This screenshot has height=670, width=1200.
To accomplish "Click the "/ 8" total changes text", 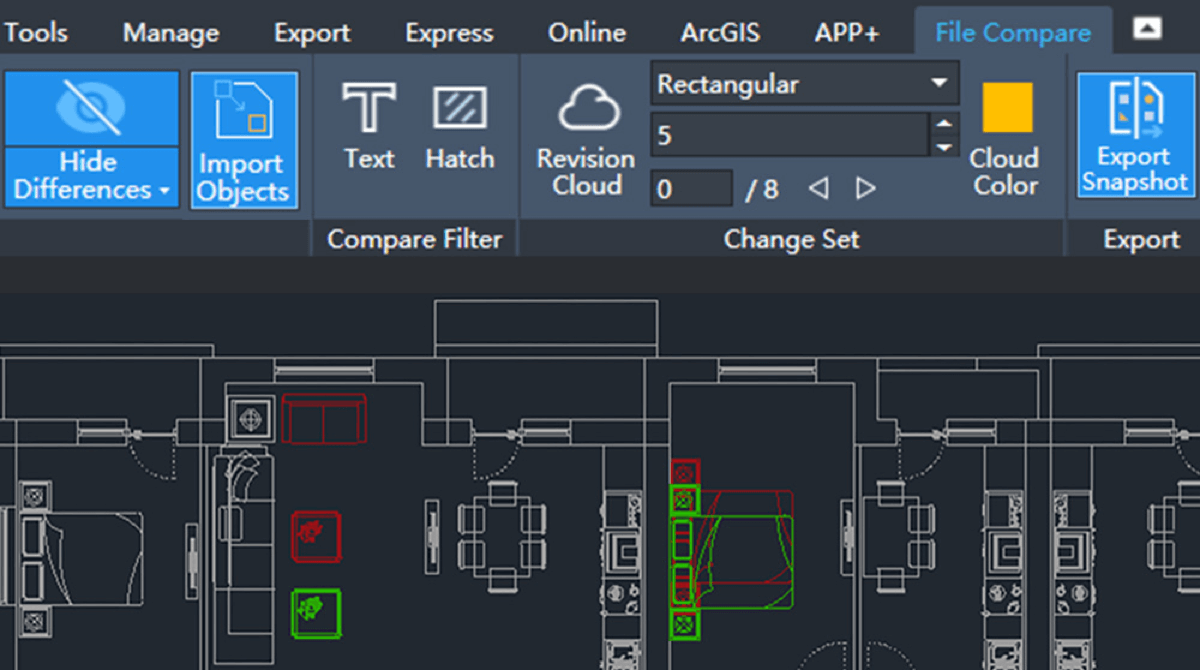I will (762, 189).
